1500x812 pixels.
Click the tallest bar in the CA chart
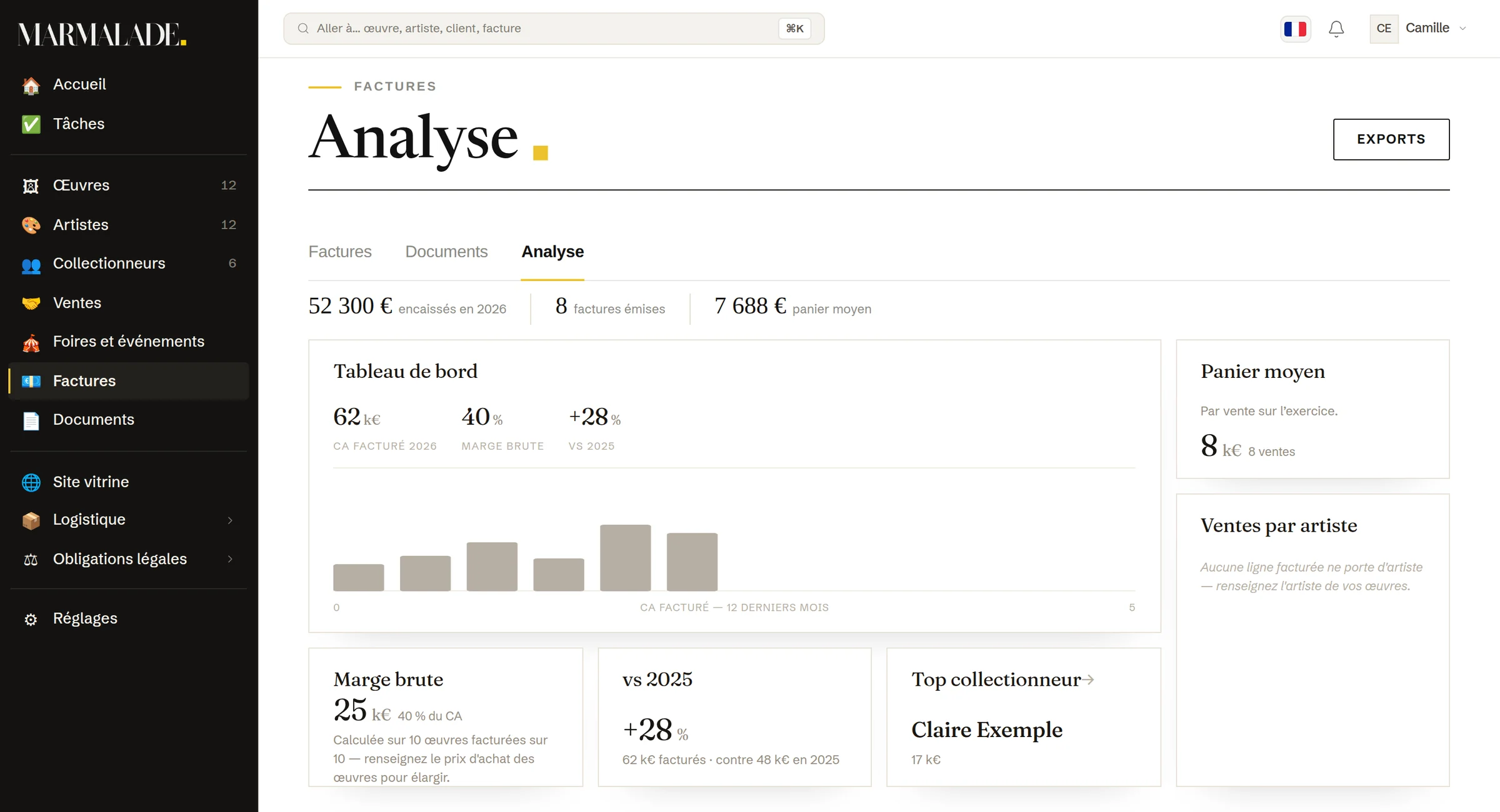(625, 558)
